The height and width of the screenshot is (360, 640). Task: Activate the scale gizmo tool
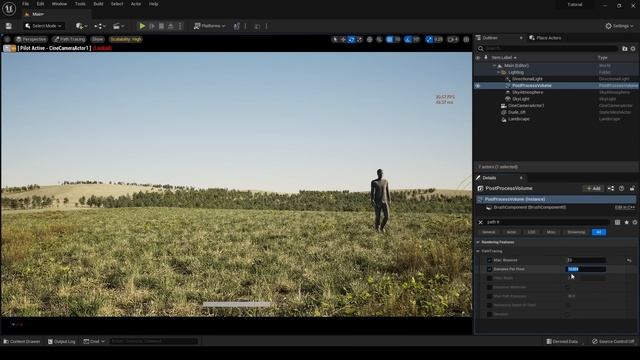click(x=360, y=40)
